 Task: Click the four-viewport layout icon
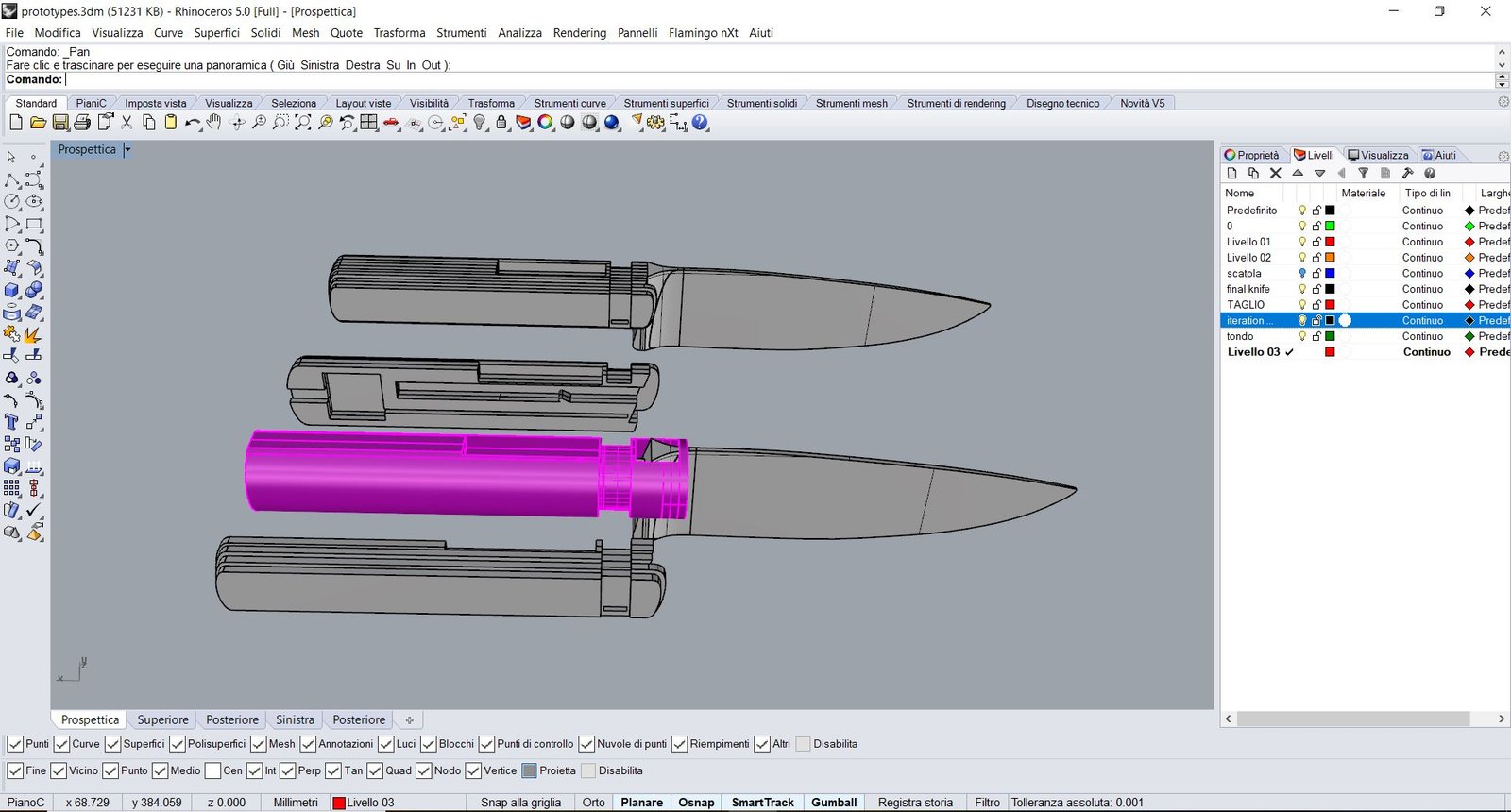click(369, 123)
